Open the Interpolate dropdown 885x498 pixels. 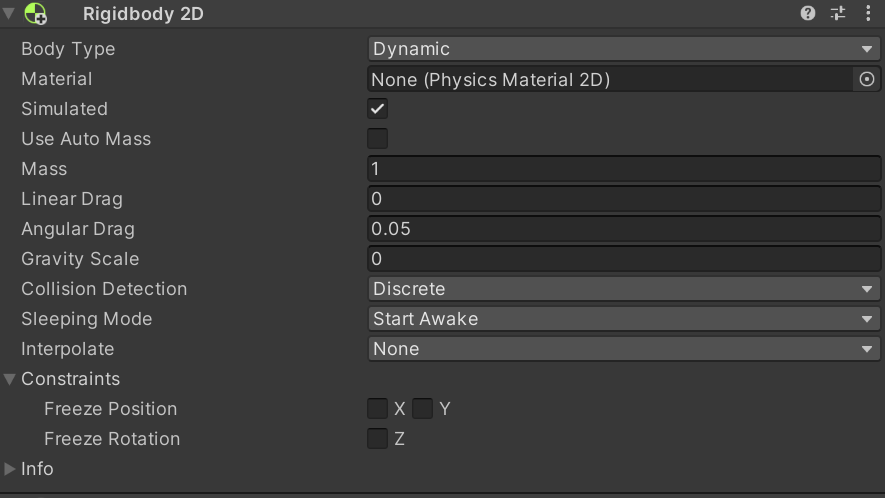click(624, 349)
